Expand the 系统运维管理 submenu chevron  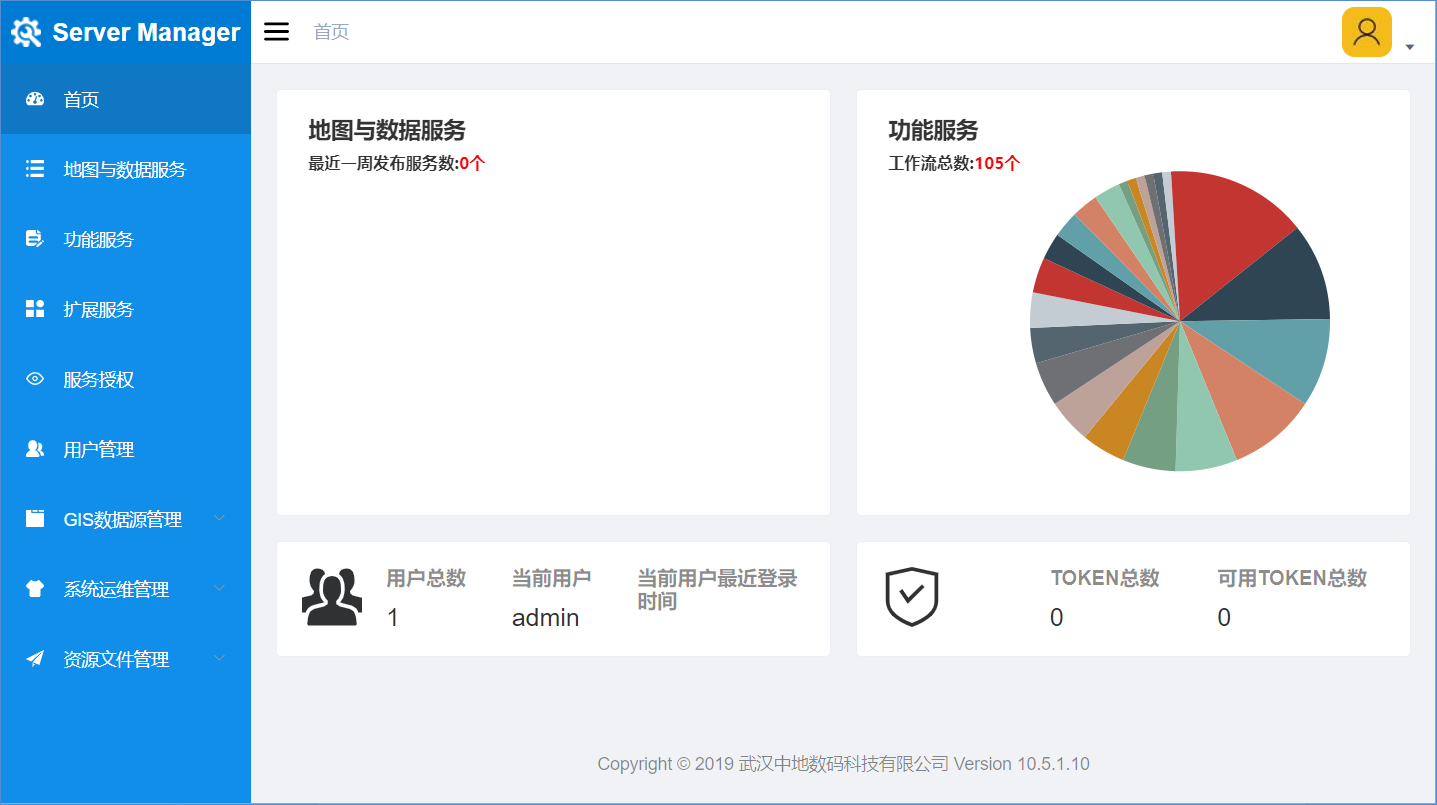(x=220, y=588)
